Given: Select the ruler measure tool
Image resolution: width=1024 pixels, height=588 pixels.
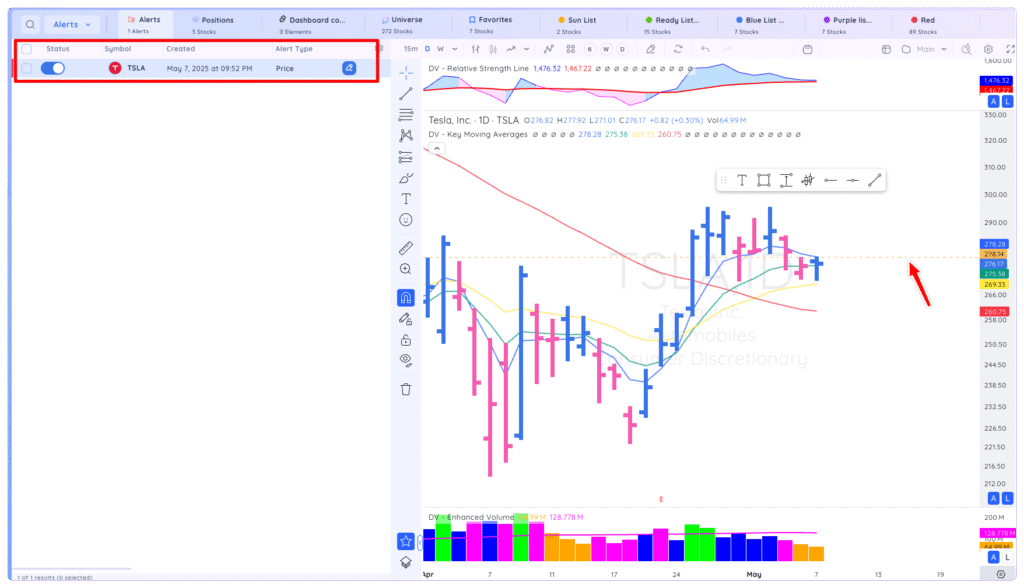Looking at the screenshot, I should click(x=406, y=248).
